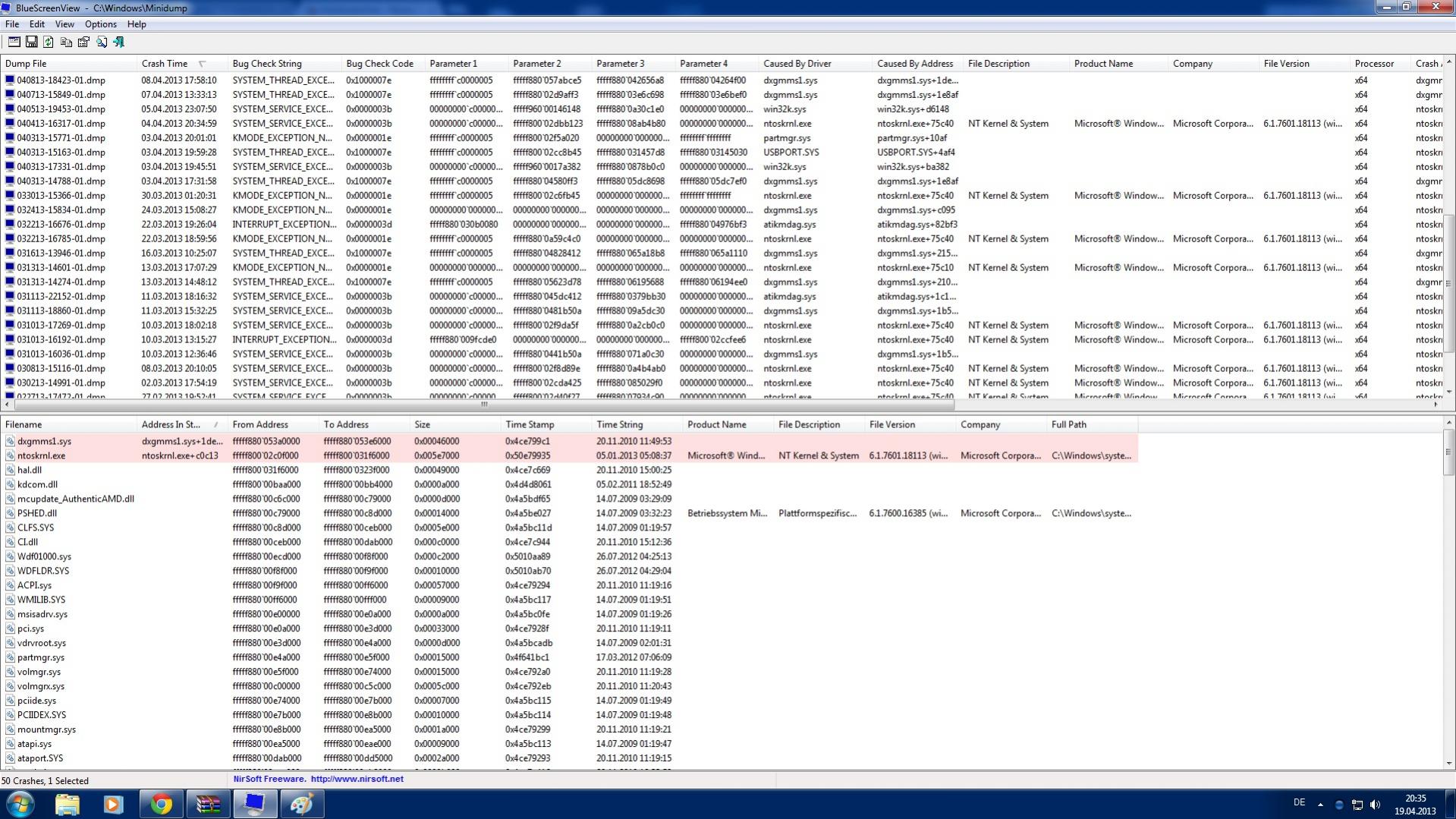Click the Save Selected Items floppy icon
The height and width of the screenshot is (819, 1456).
coord(31,42)
